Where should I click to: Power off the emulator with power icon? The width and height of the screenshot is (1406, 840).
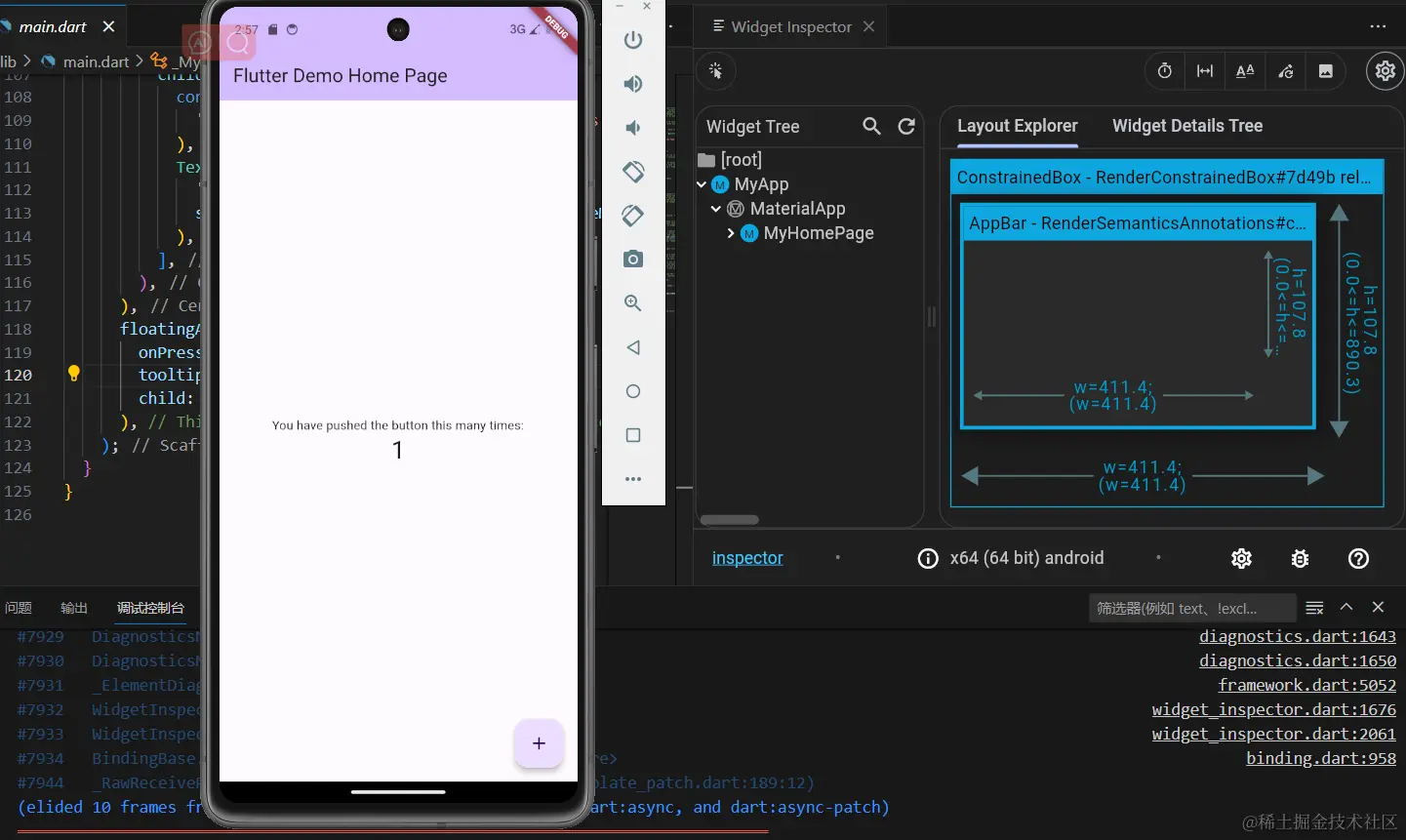coord(633,40)
